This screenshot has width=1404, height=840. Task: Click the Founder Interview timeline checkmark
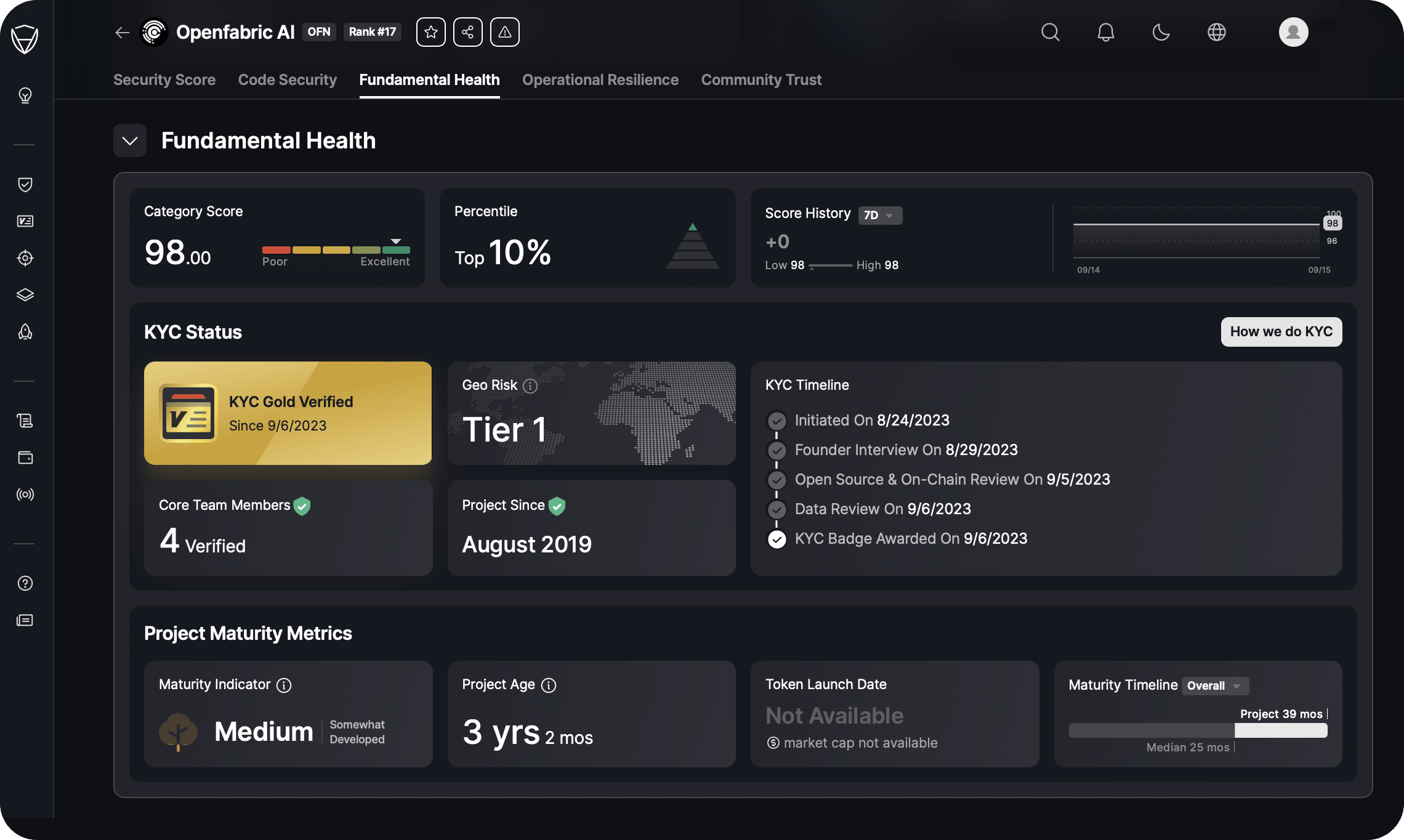tap(777, 451)
